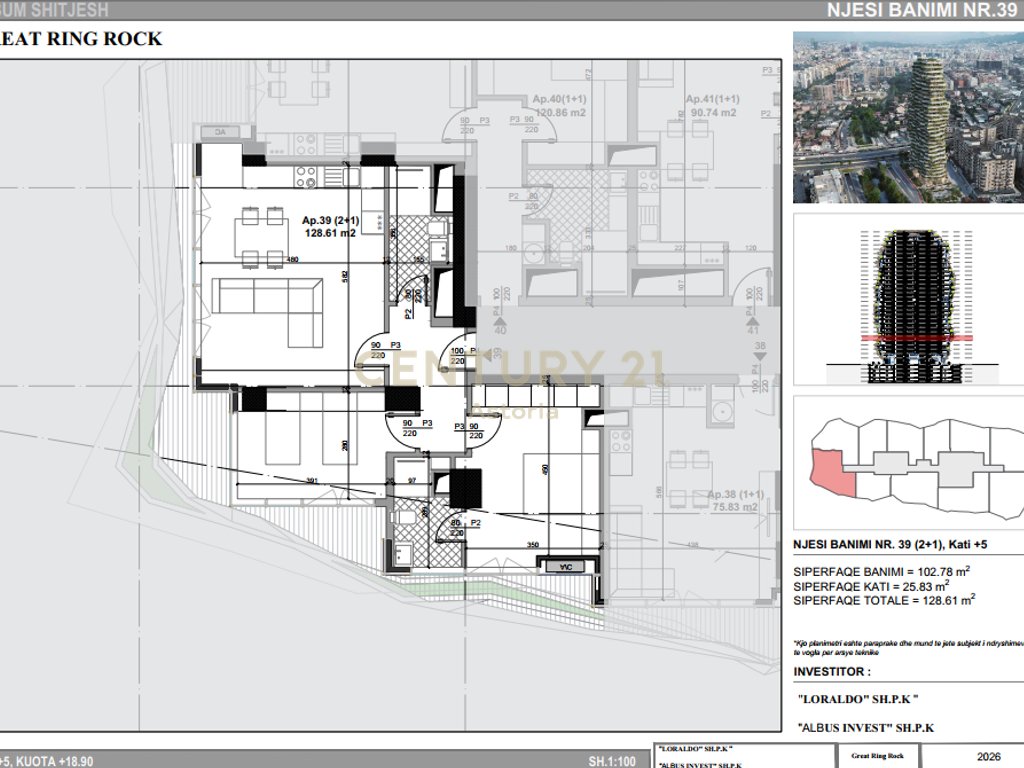
Task: Click the "Ap.41(1+1)" apartment label
Action: [712, 99]
